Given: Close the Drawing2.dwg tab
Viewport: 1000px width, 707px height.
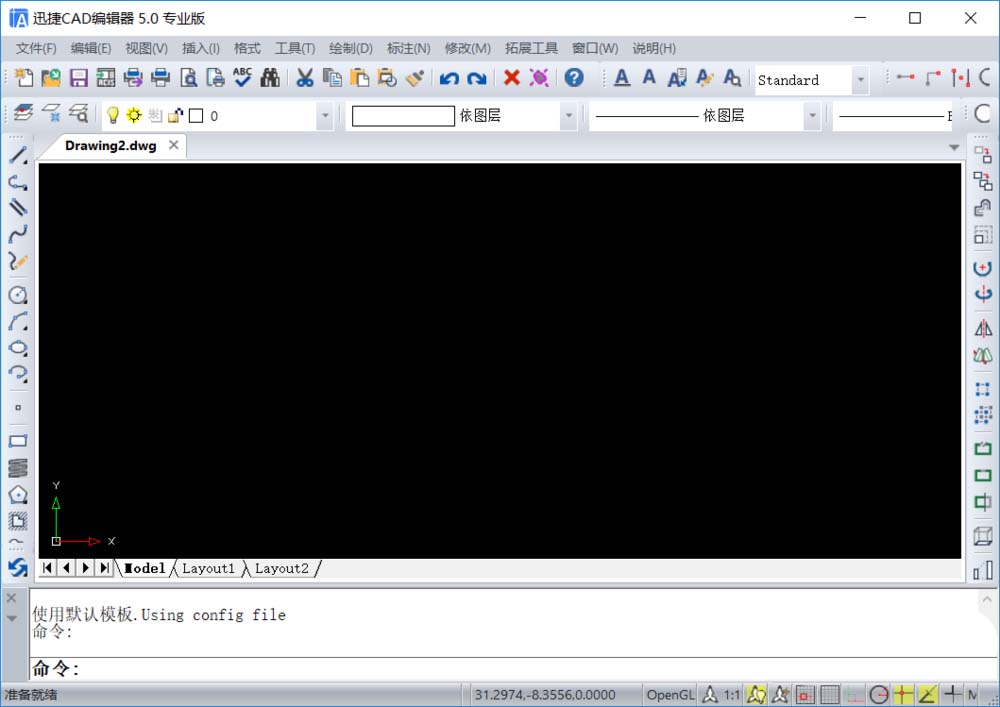Looking at the screenshot, I should tap(173, 145).
